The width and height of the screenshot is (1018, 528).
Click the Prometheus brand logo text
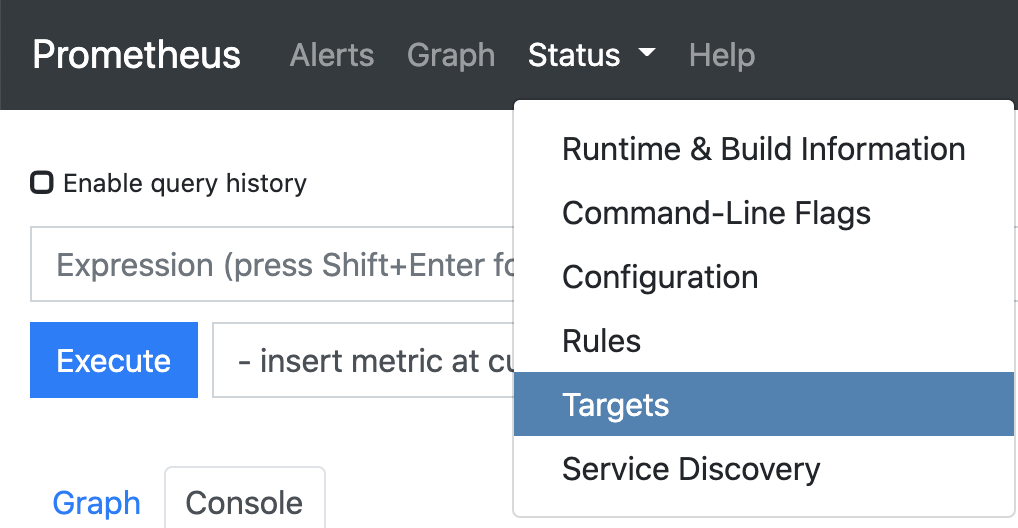coord(136,55)
